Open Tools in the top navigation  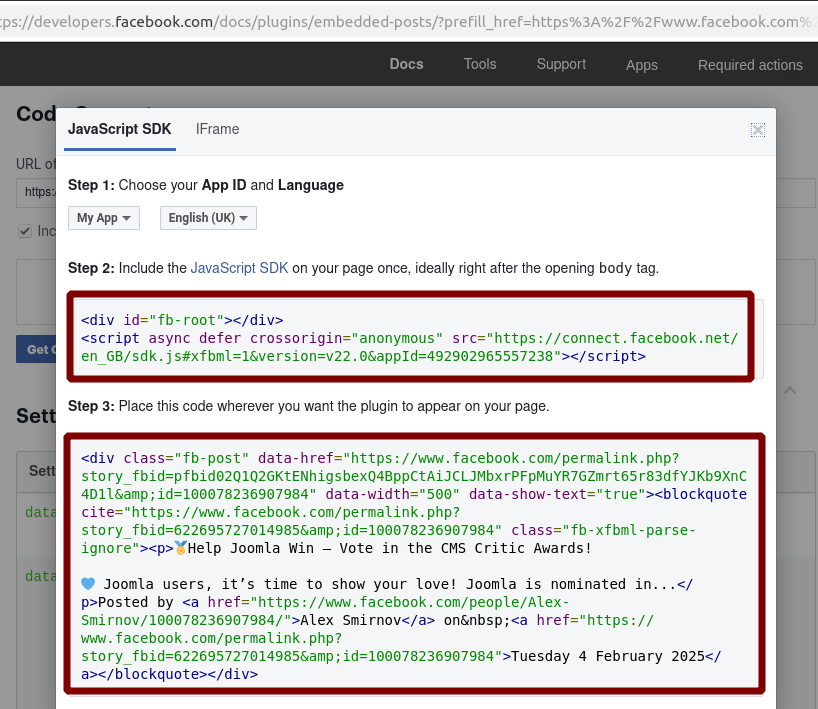[480, 64]
